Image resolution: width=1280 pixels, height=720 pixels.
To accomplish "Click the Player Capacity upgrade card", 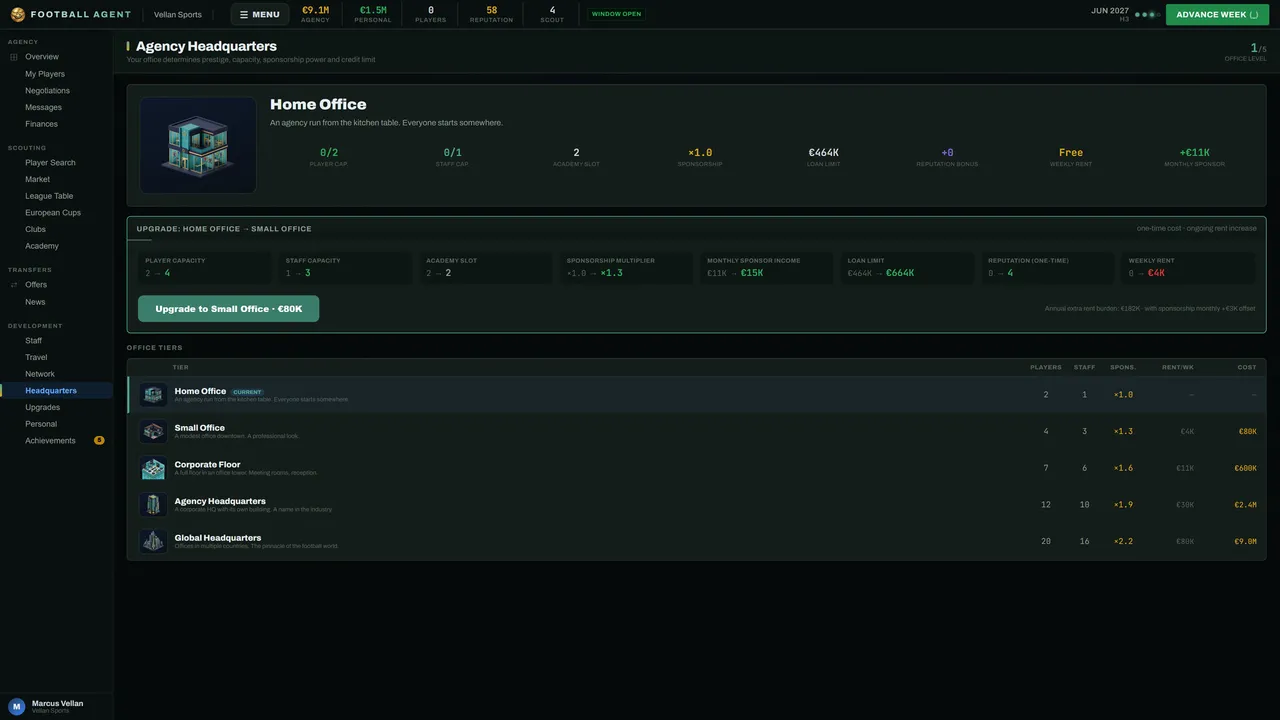I will (x=204, y=268).
